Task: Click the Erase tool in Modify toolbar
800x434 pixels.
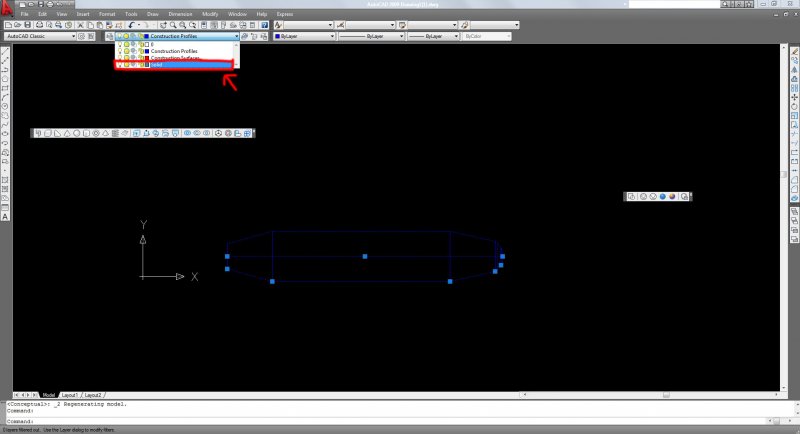Action: click(x=794, y=52)
